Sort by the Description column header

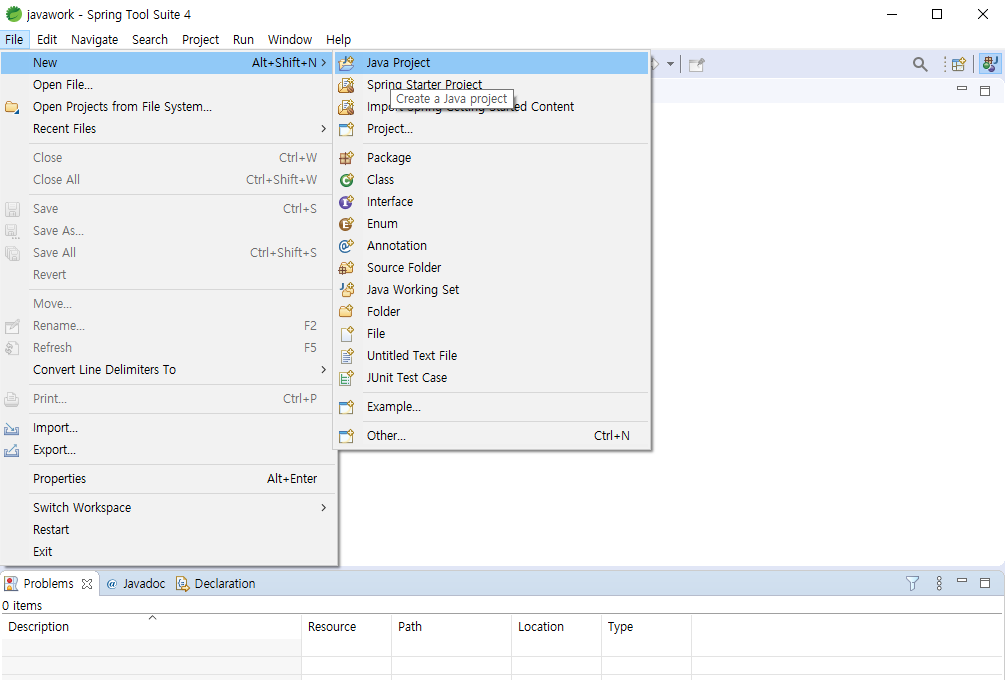pyautogui.click(x=151, y=627)
